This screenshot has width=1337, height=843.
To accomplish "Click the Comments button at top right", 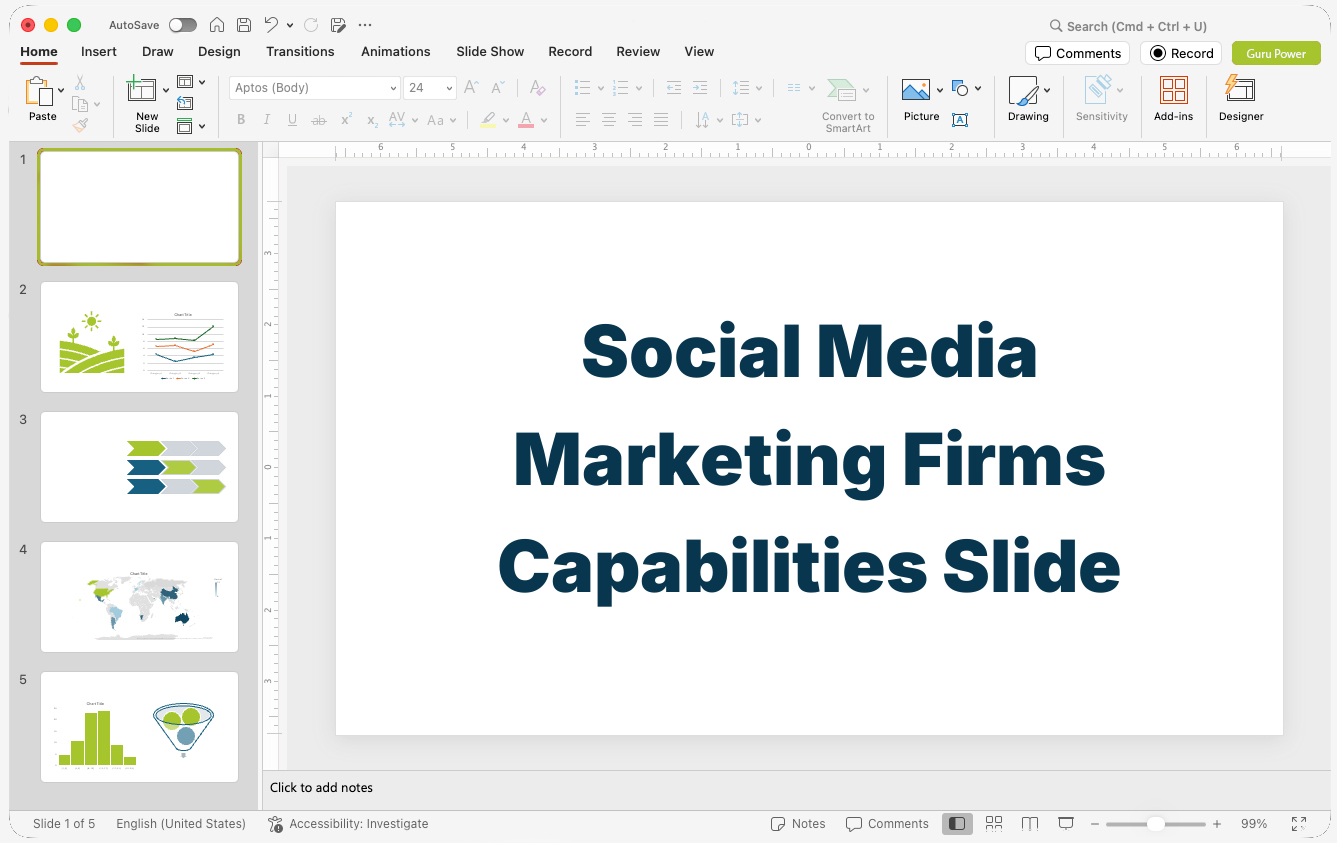I will point(1077,54).
